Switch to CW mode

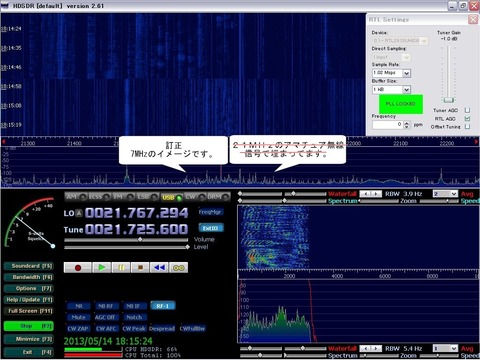point(195,197)
